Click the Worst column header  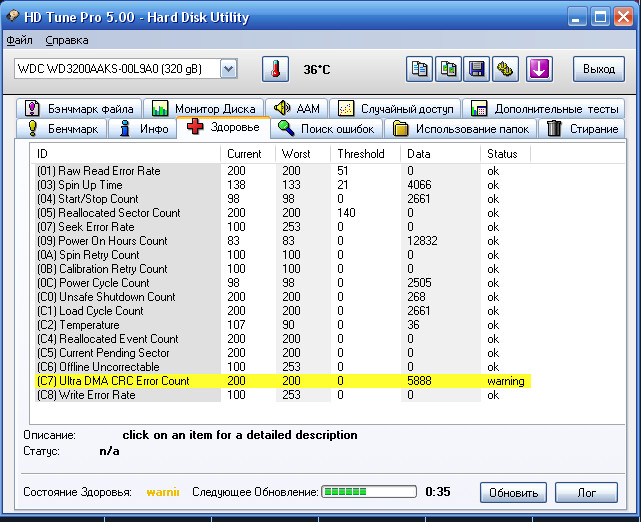303,154
